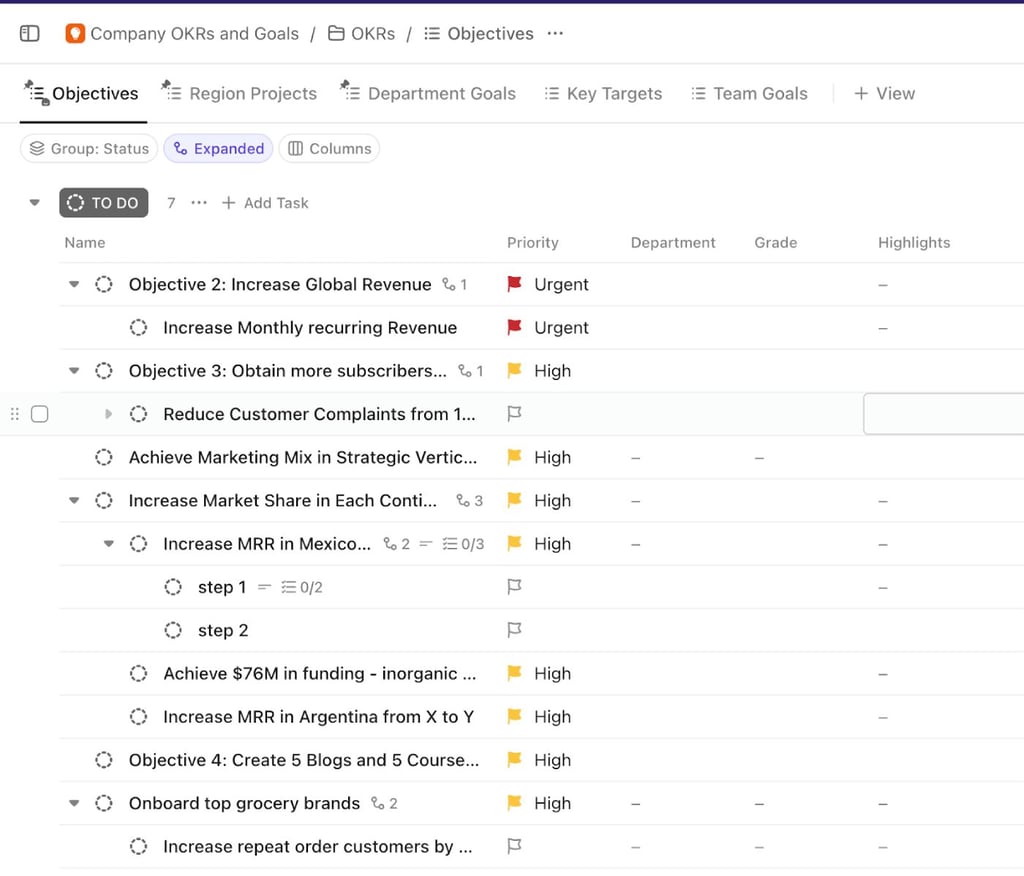
Task: Click the Highlights column header
Action: pyautogui.click(x=914, y=242)
